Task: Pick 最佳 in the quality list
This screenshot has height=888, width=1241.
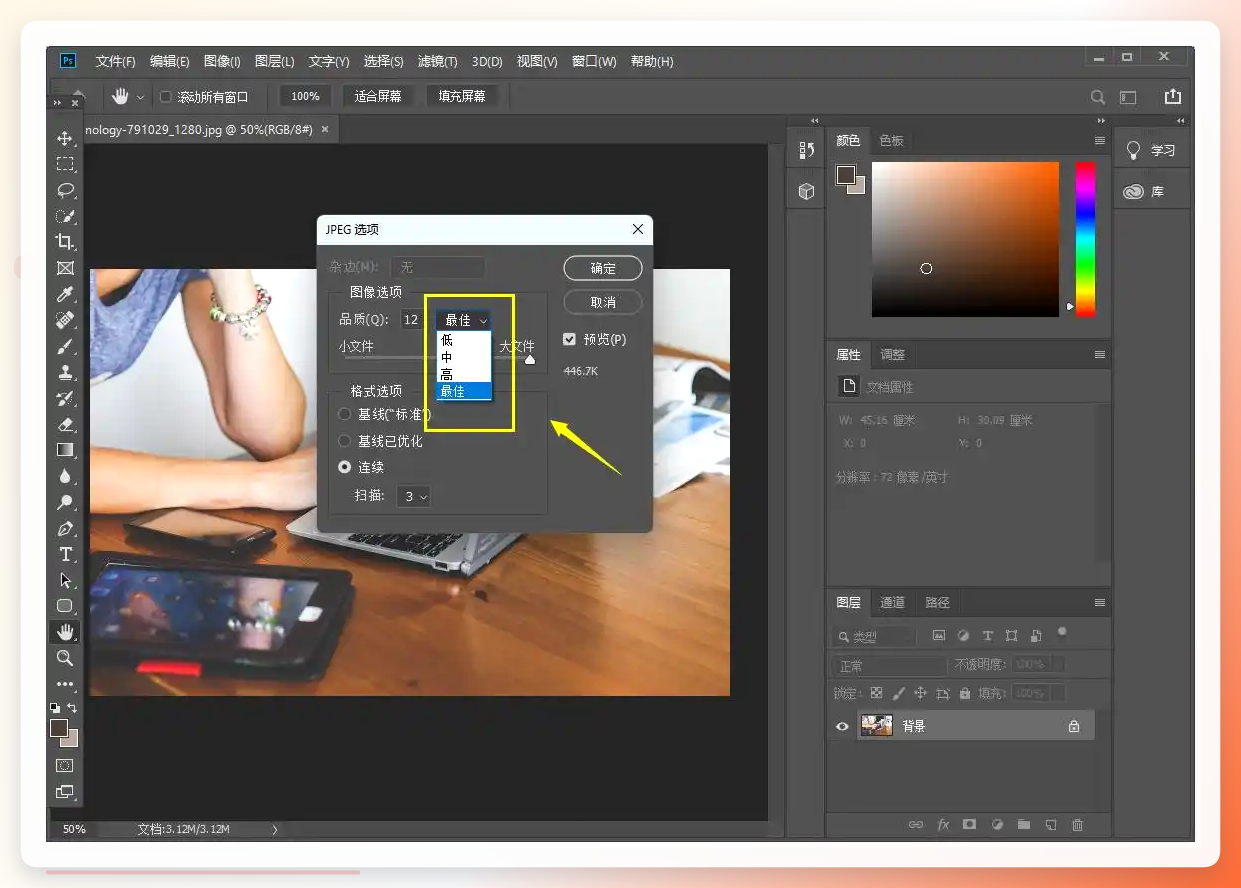Action: click(x=464, y=391)
